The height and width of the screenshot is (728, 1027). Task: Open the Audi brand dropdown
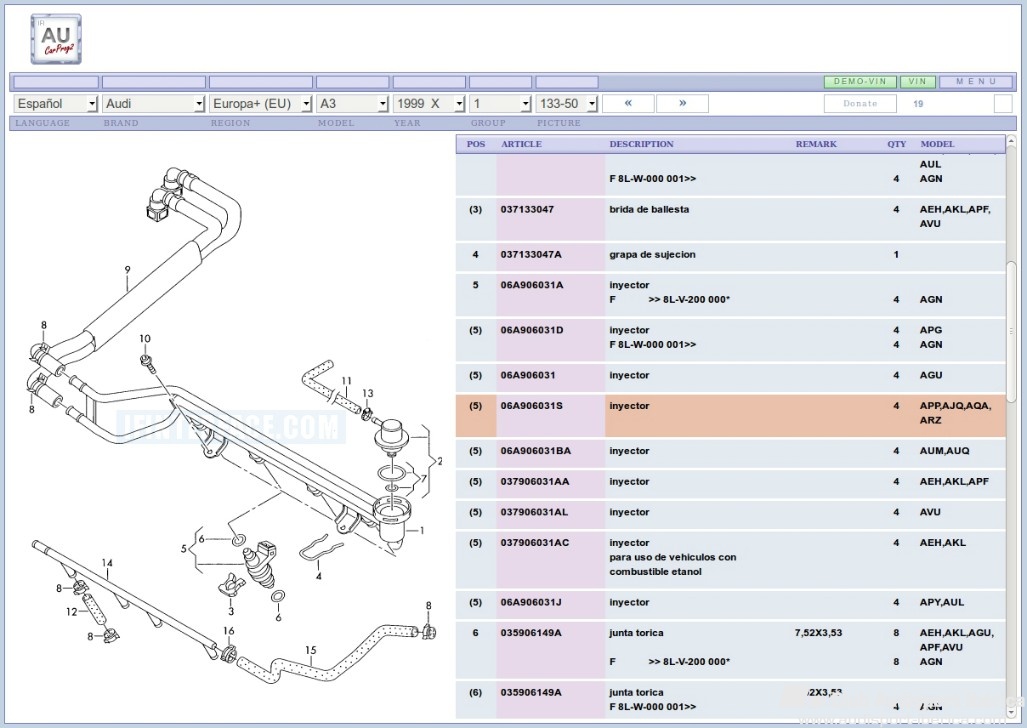pos(154,104)
